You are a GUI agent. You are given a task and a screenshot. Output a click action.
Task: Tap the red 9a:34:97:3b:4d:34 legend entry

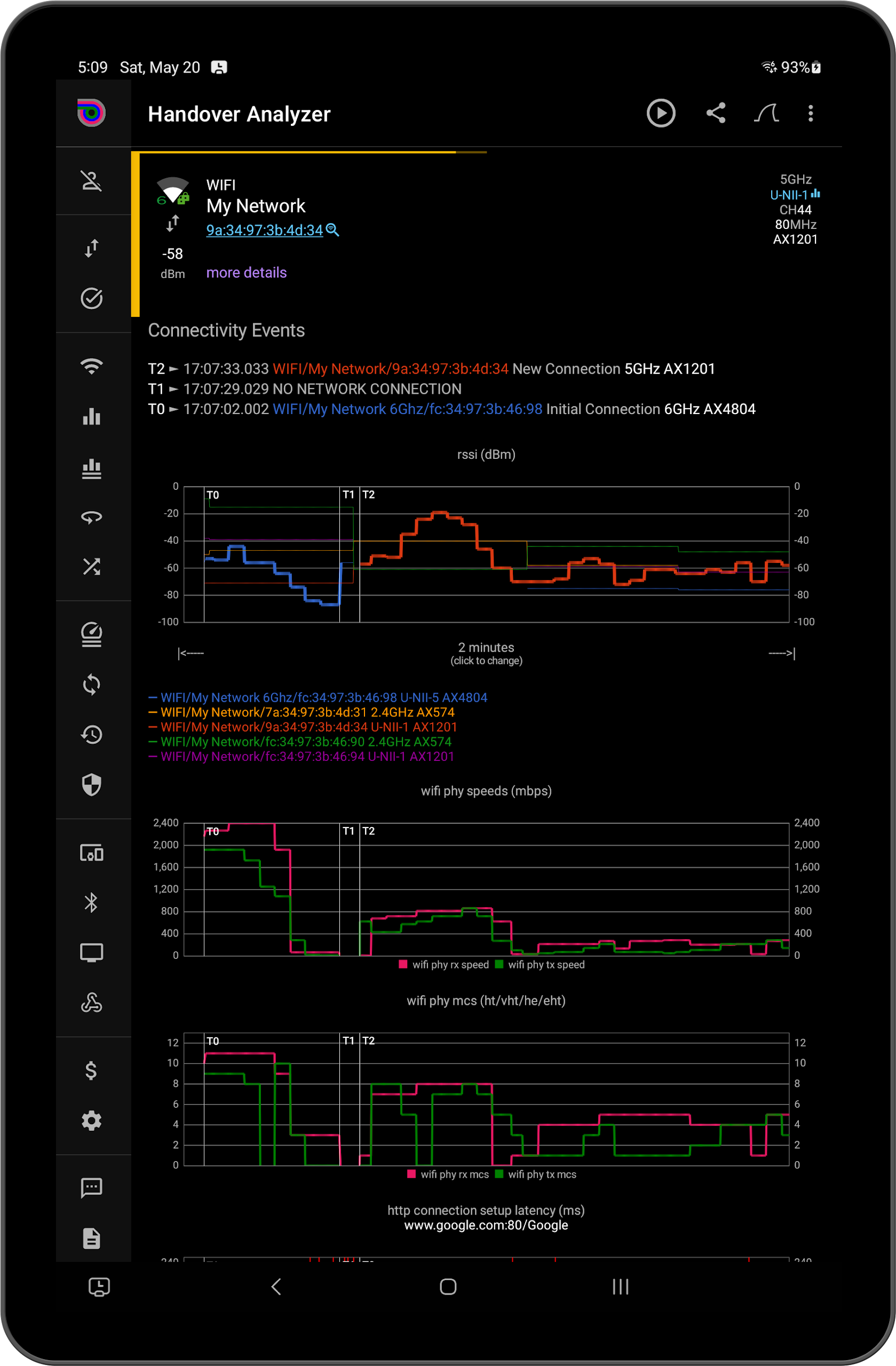click(303, 727)
